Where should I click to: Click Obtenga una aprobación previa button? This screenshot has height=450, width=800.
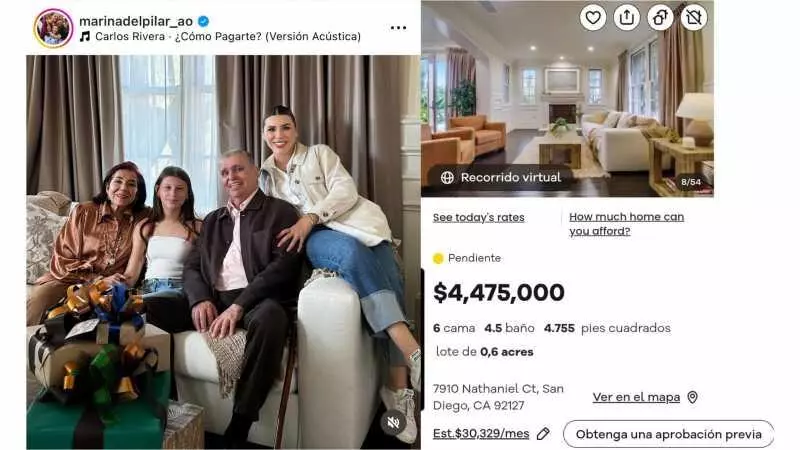[x=668, y=434]
